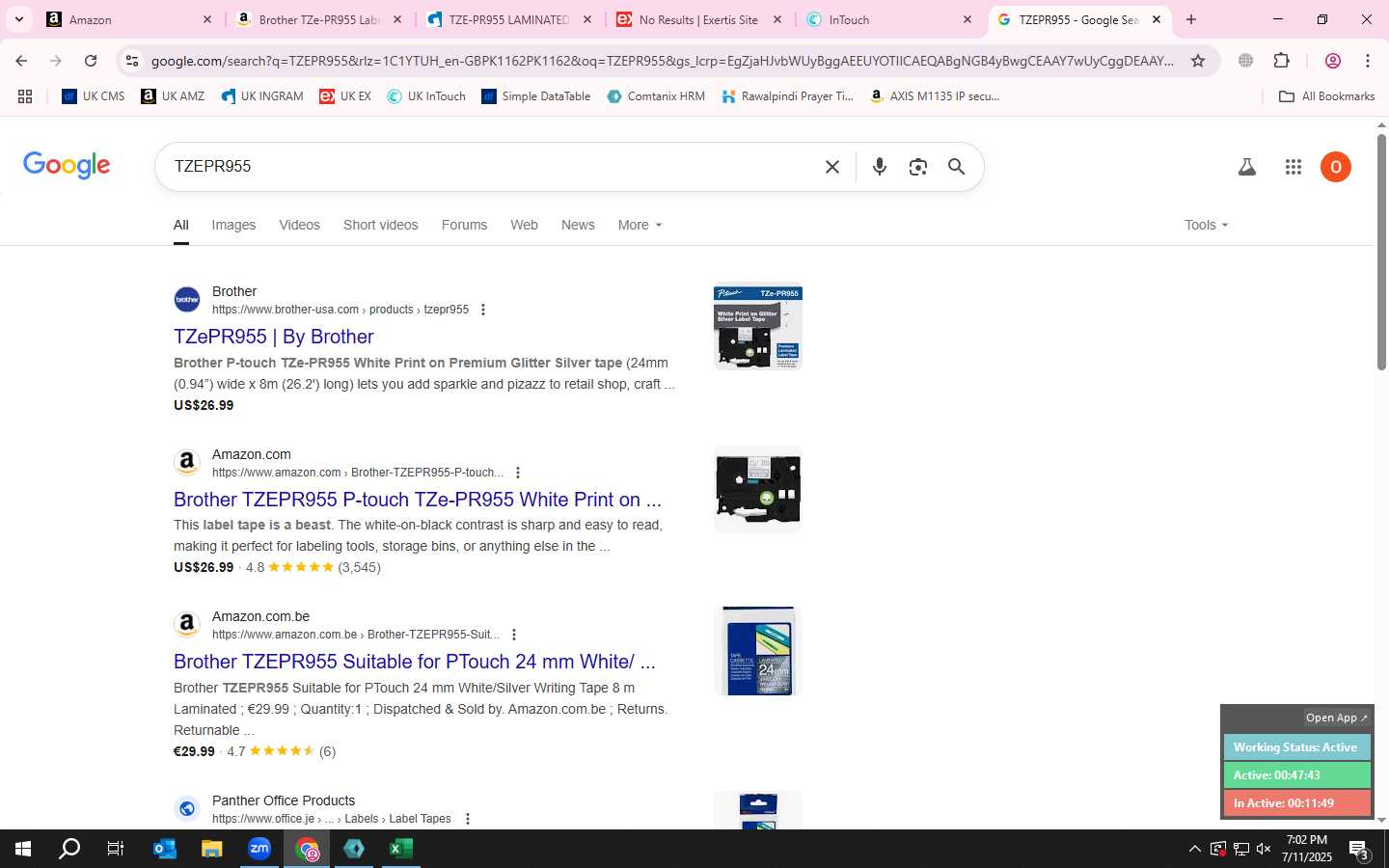
Task: Open Zoom from the taskbar
Action: point(259,849)
